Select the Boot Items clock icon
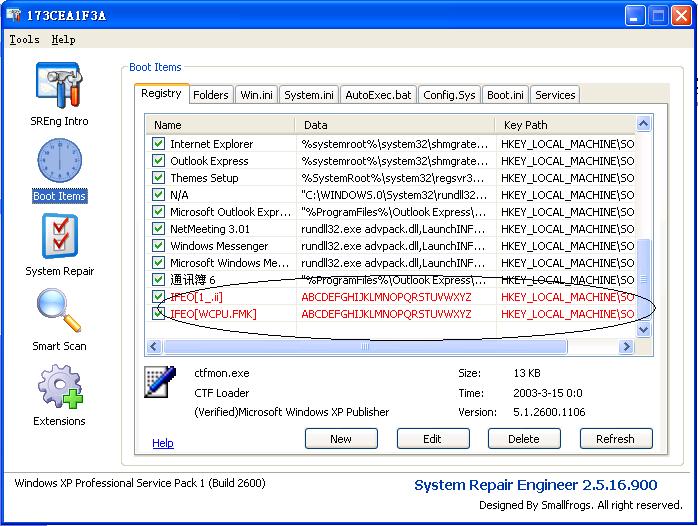The width and height of the screenshot is (698, 526). tap(59, 162)
